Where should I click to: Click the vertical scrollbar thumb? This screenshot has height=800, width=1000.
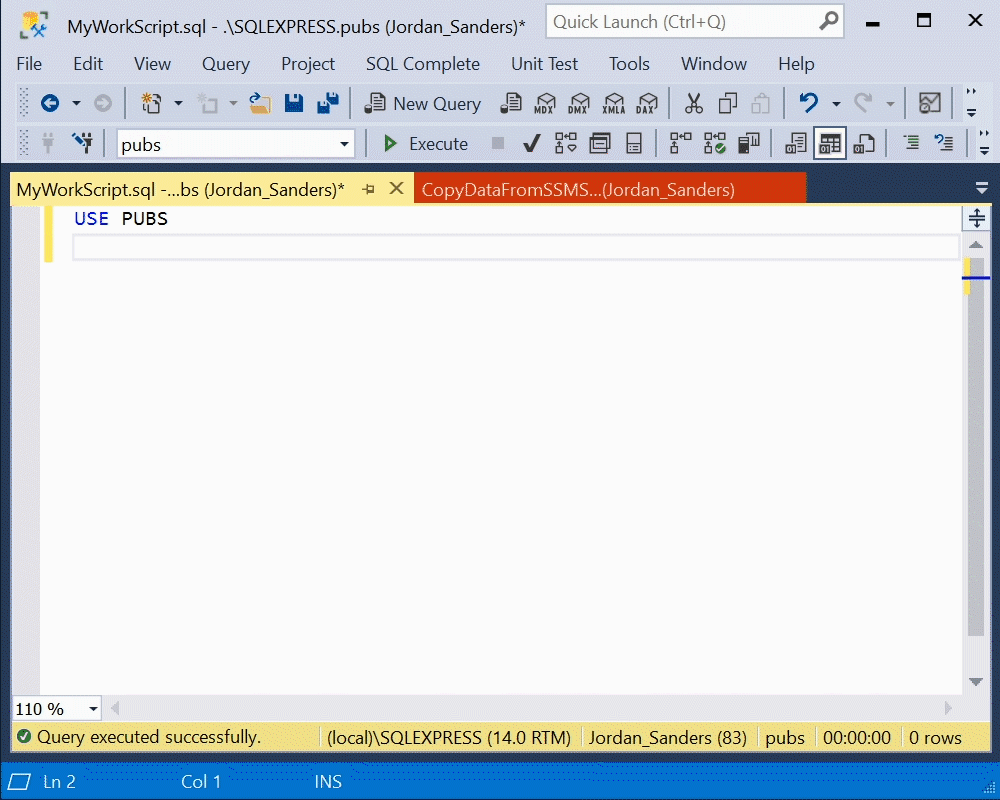coord(976,447)
